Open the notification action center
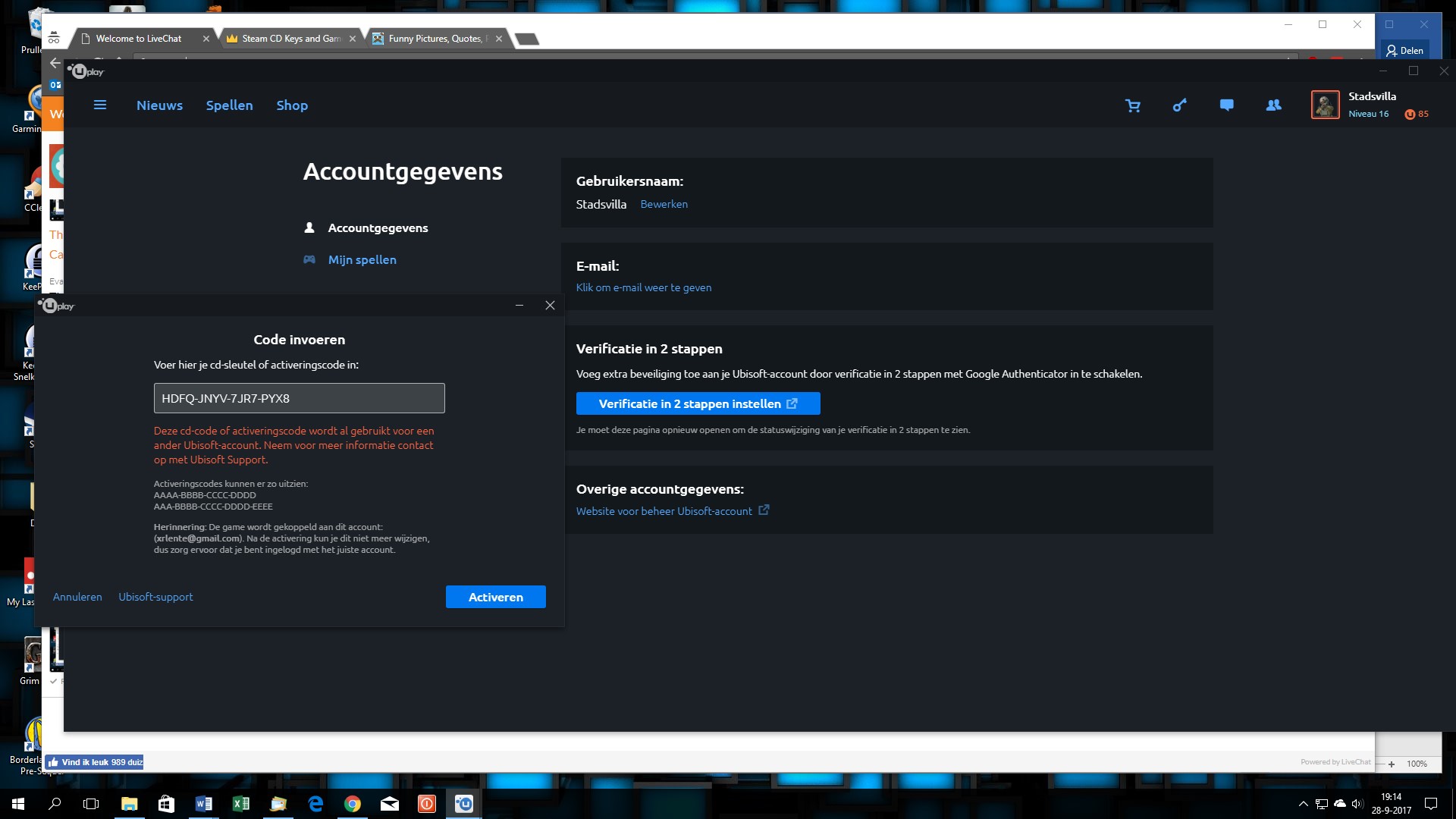 (x=1431, y=804)
